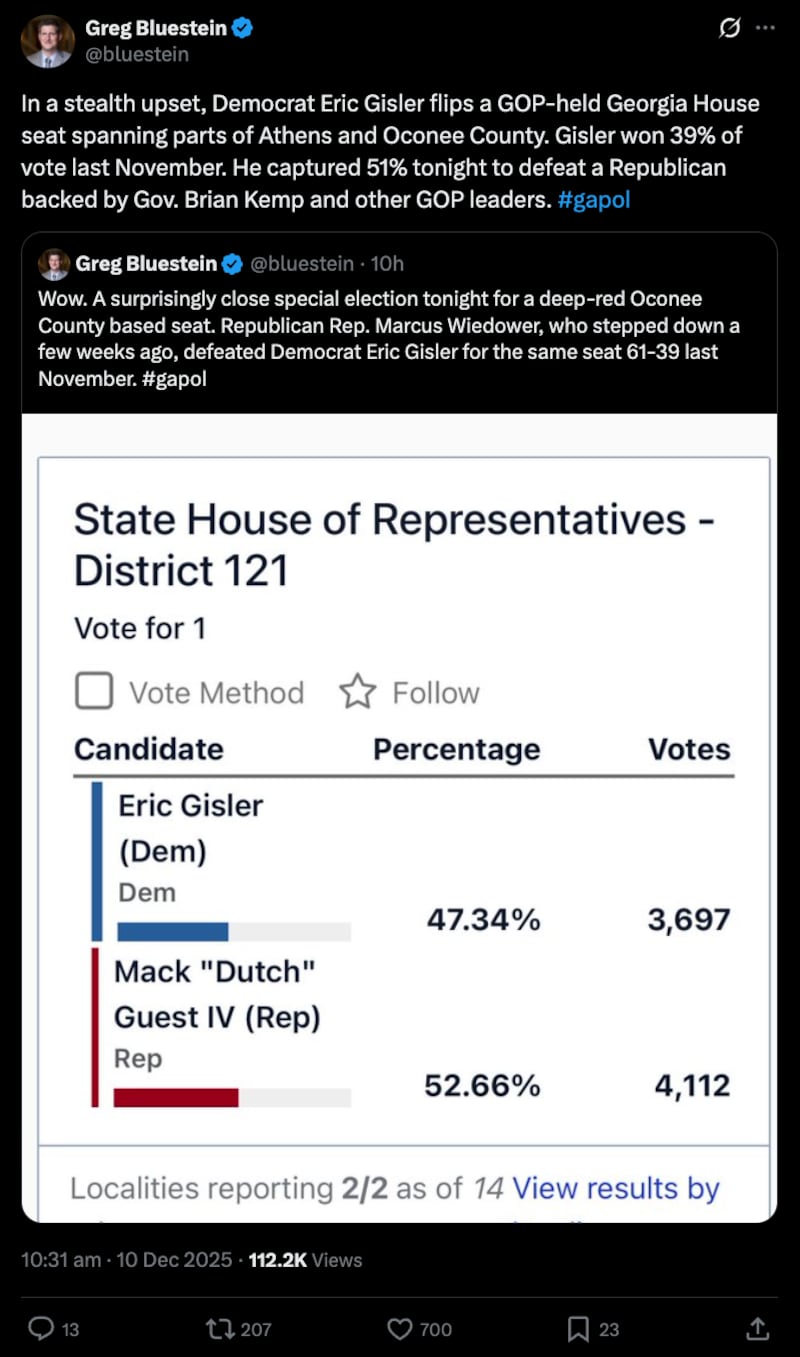Open the @bluestein handle link
800x1357 pixels.
point(136,54)
